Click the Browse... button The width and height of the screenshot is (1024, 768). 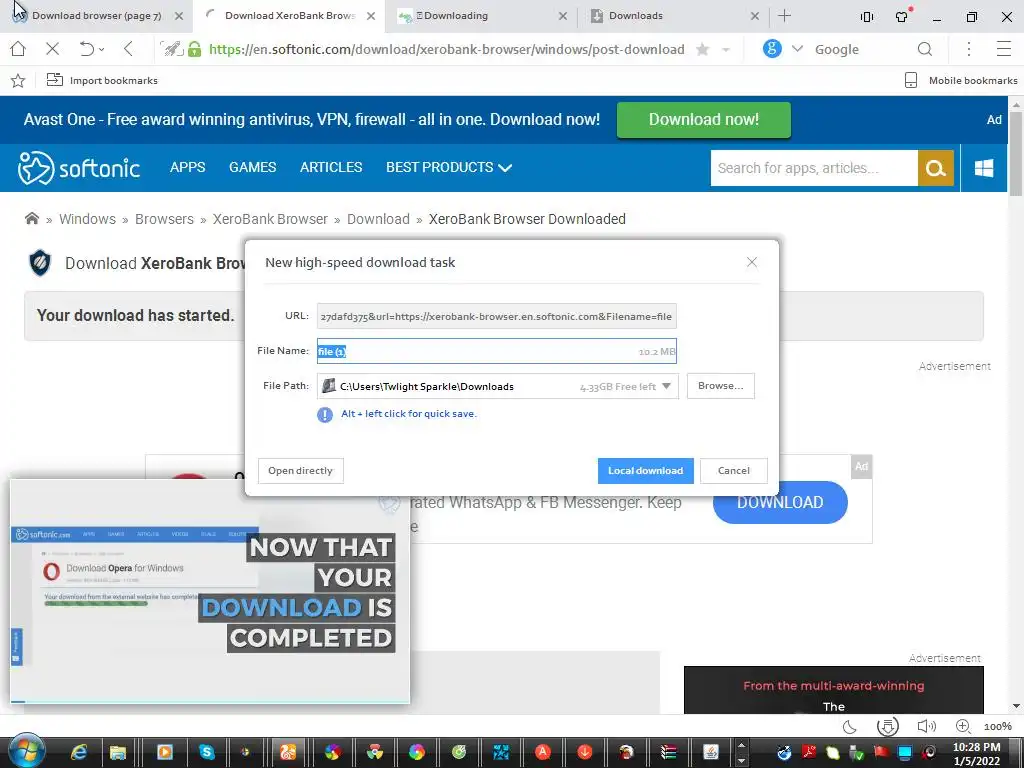720,386
